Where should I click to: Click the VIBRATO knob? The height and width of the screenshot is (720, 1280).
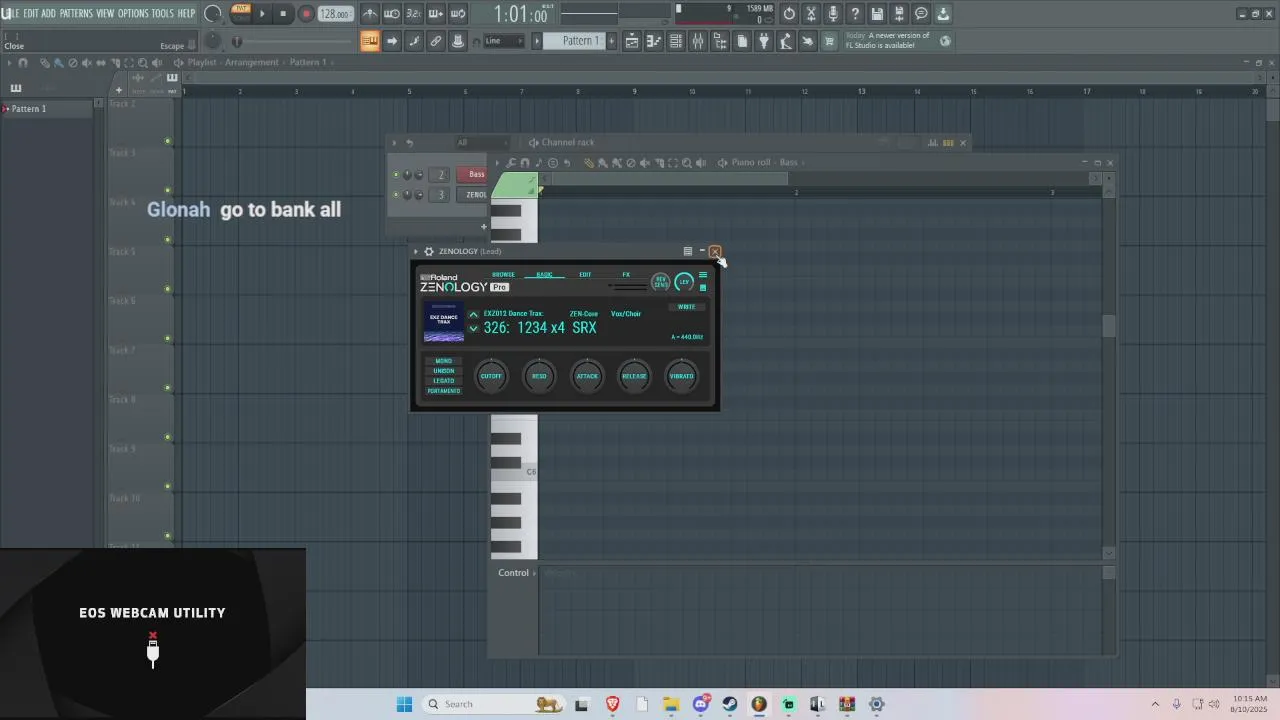(x=681, y=376)
